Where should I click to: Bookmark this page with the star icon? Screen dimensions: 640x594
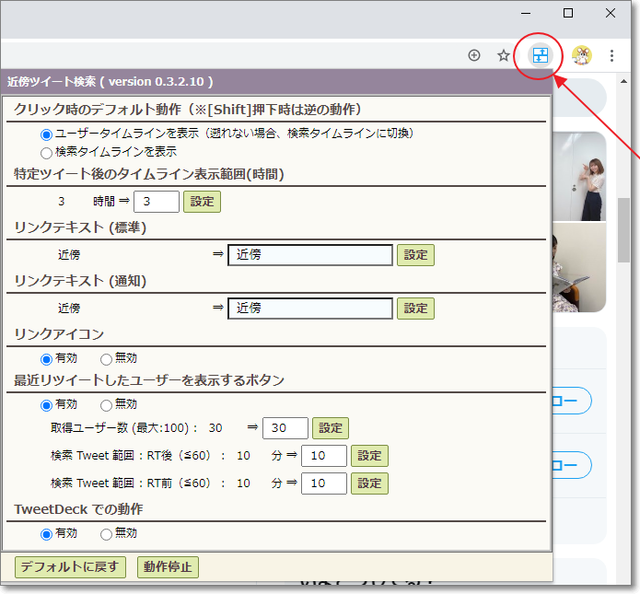[x=504, y=55]
